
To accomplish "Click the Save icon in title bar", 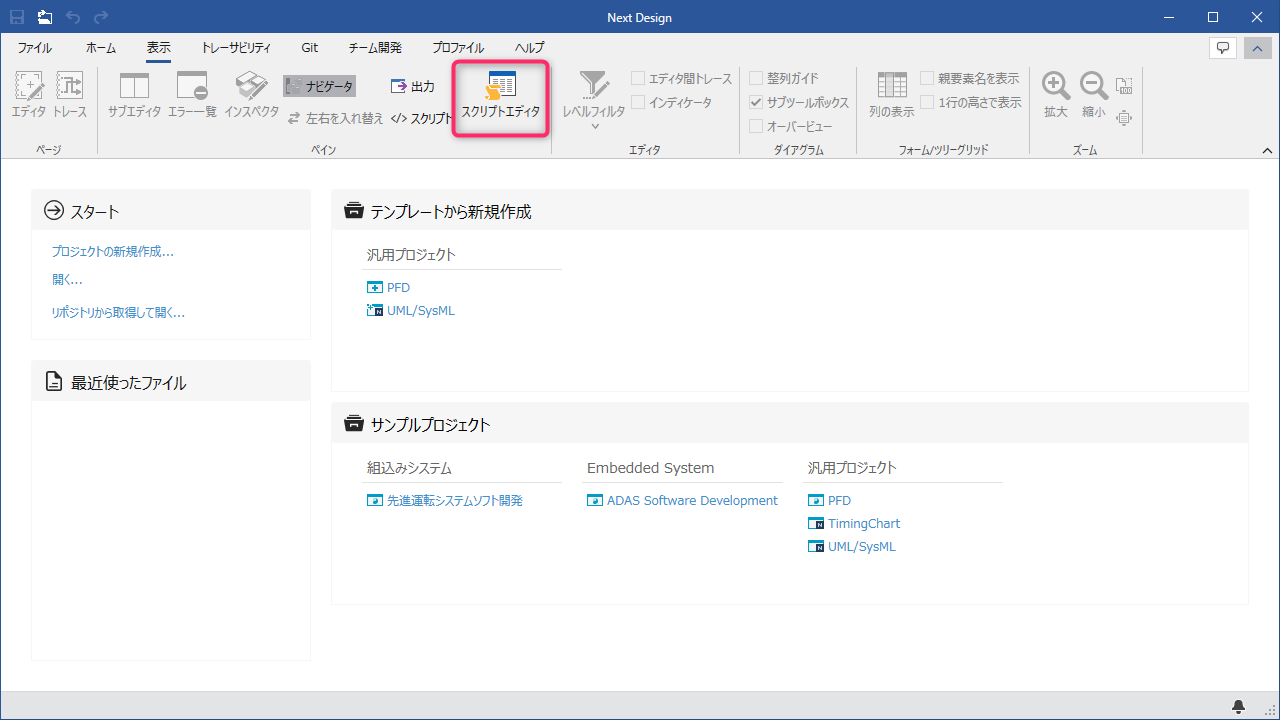I will 17,17.
